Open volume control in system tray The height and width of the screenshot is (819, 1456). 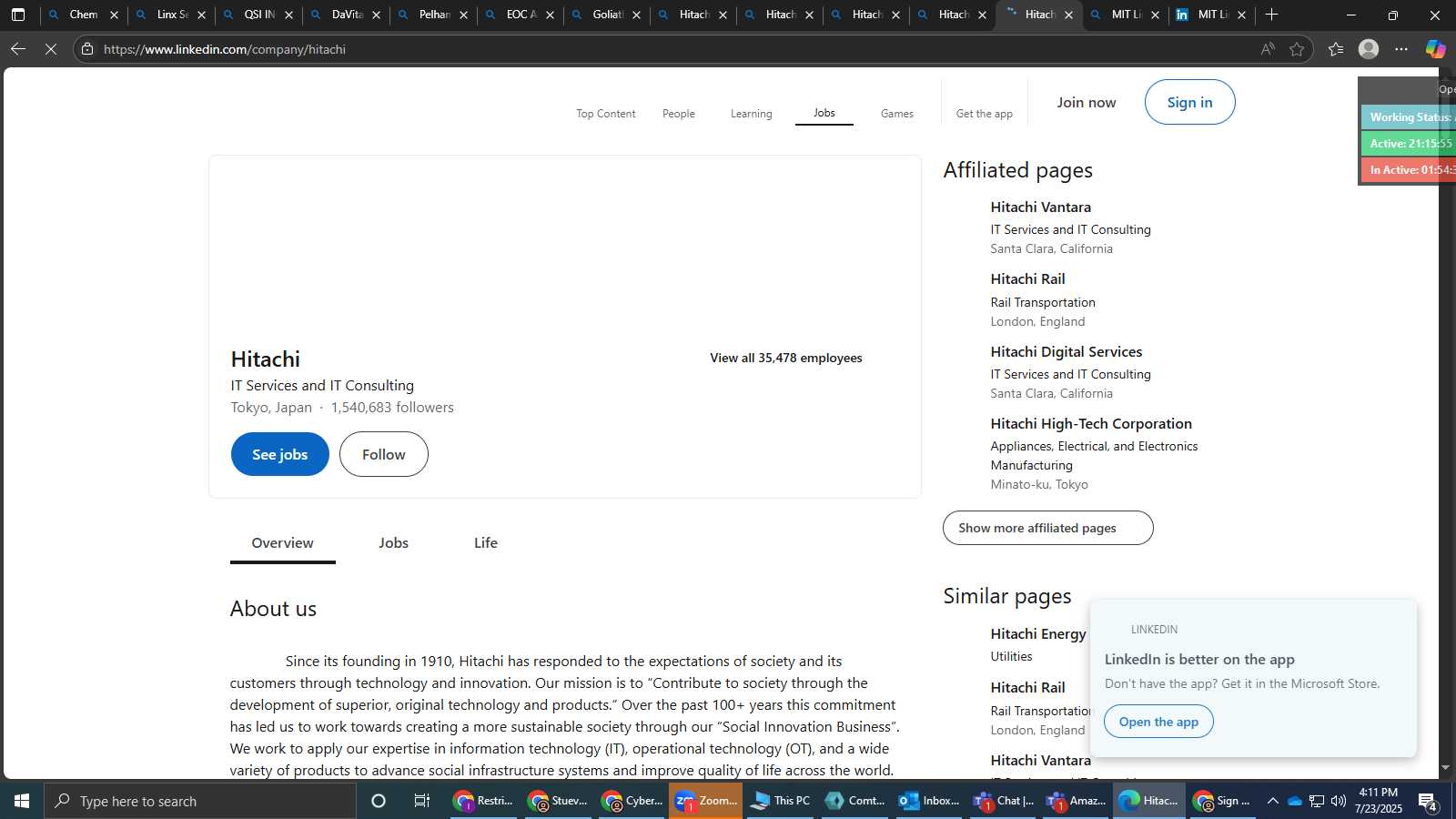1338,801
